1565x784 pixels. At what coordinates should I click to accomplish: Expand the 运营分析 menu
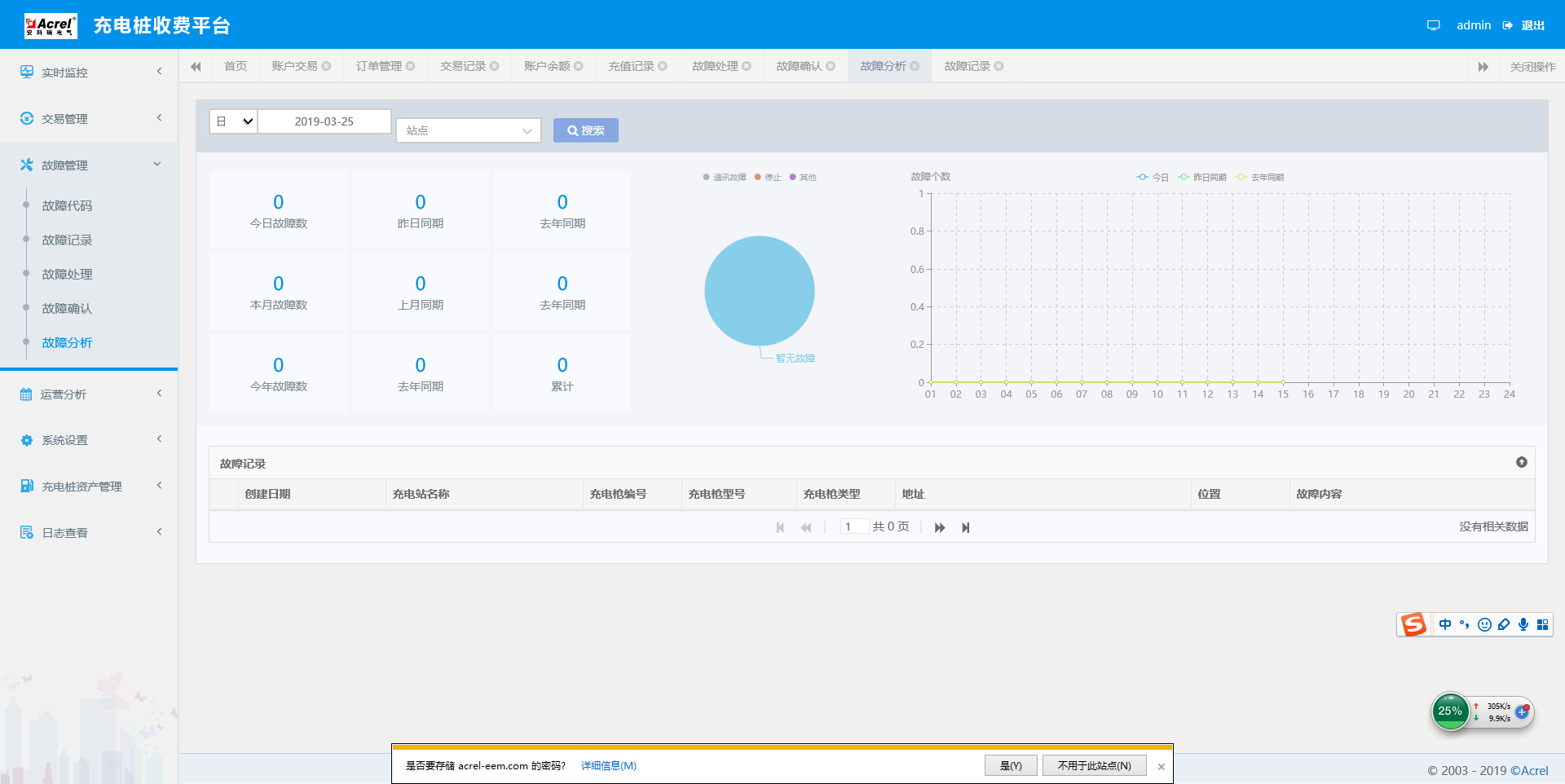[x=159, y=394]
